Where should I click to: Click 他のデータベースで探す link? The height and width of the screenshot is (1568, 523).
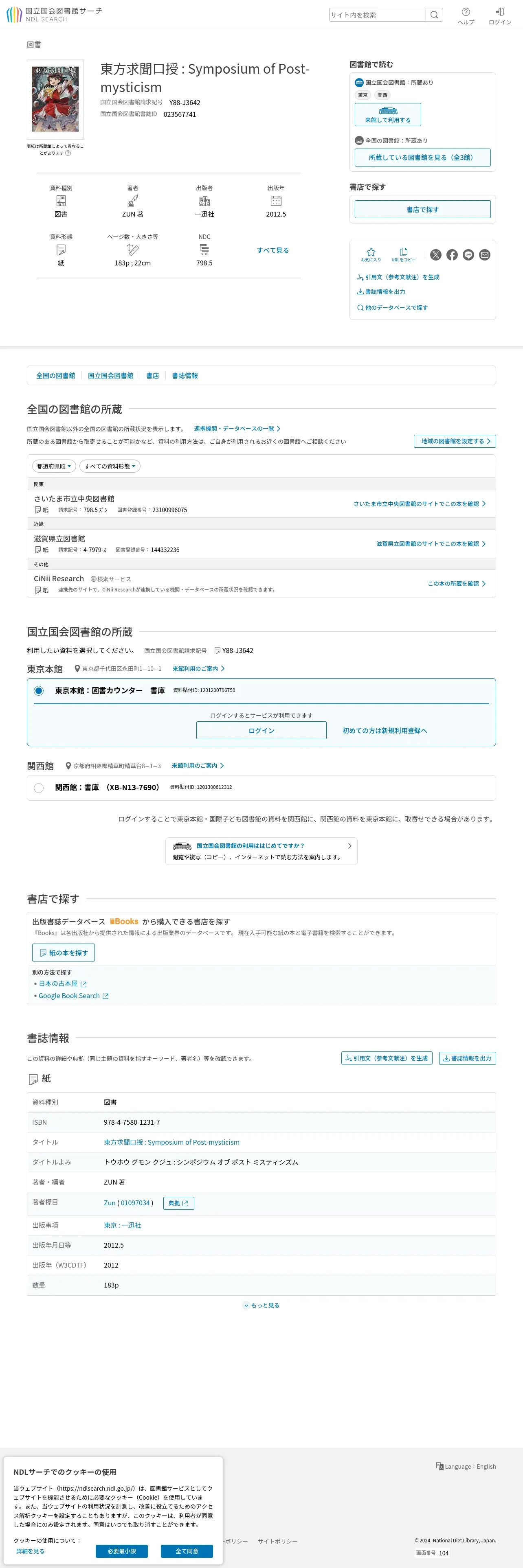pos(393,307)
